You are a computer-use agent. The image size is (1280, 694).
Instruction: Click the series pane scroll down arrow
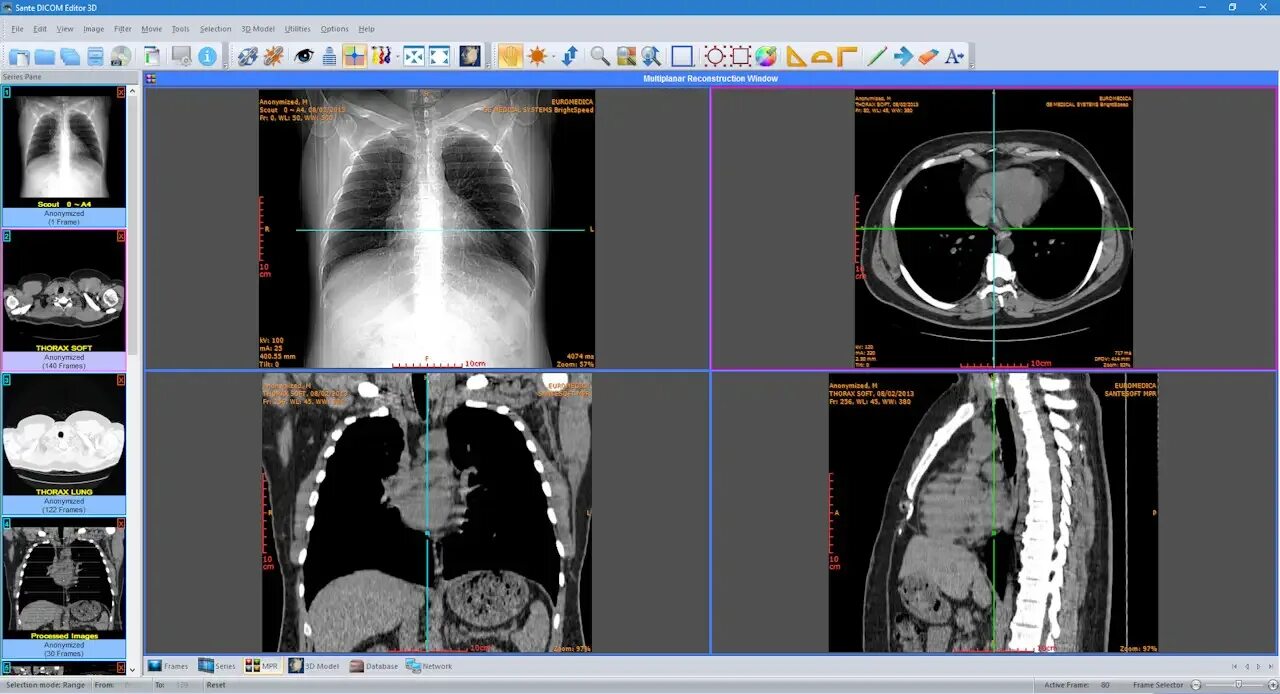click(x=133, y=669)
